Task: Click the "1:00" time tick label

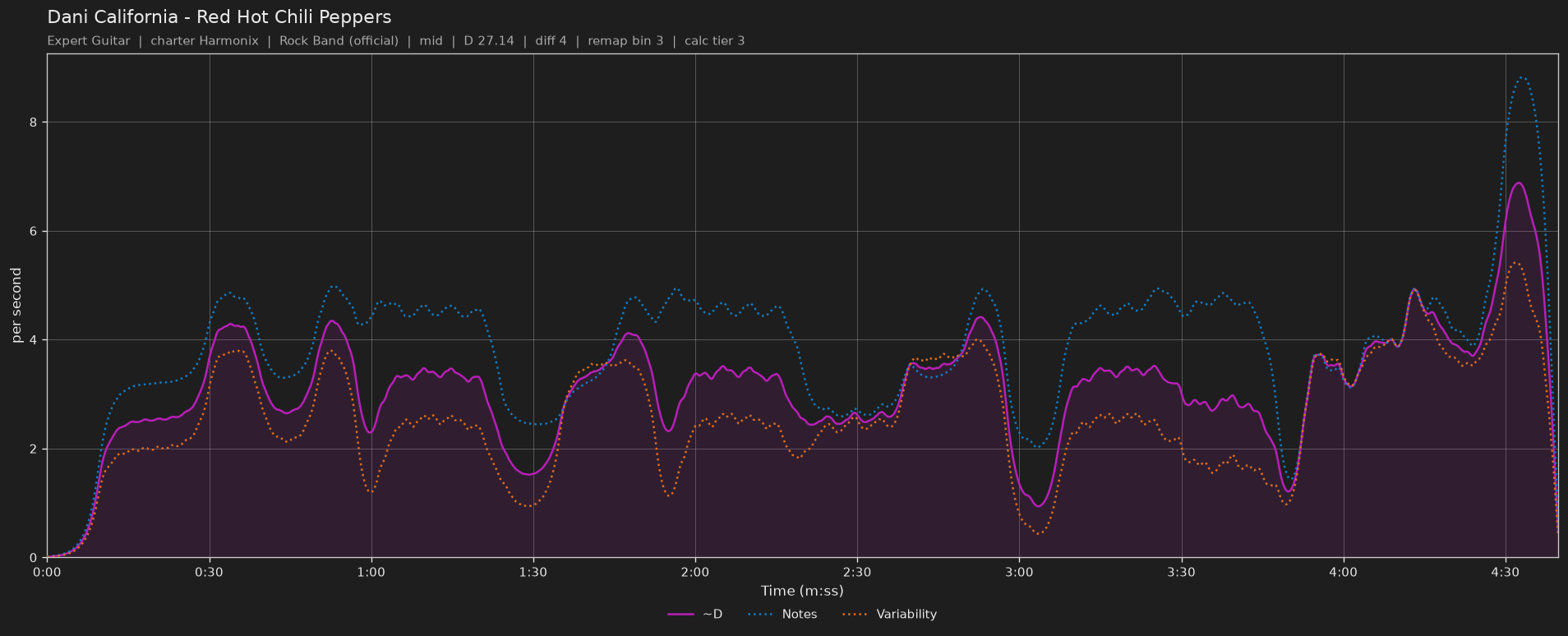Action: coord(371,572)
